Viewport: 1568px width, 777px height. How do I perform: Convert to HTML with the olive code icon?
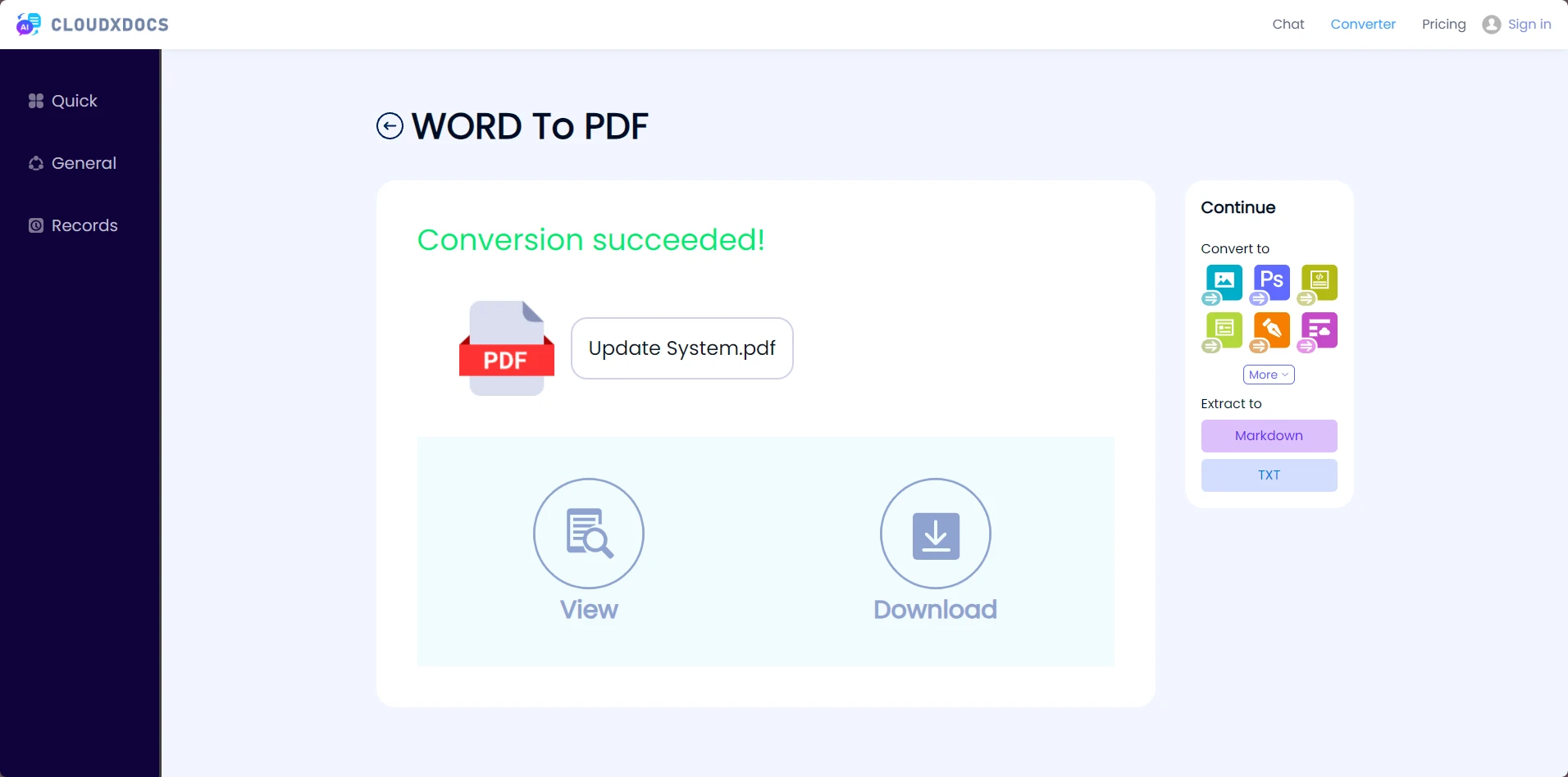coord(1317,284)
